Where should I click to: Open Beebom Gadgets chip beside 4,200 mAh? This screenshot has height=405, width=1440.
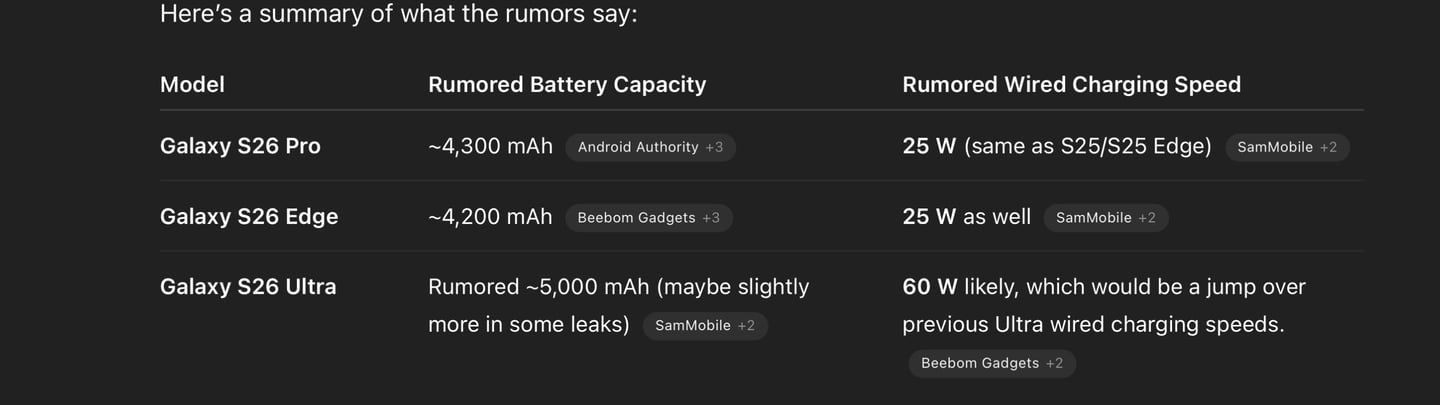[x=648, y=218]
